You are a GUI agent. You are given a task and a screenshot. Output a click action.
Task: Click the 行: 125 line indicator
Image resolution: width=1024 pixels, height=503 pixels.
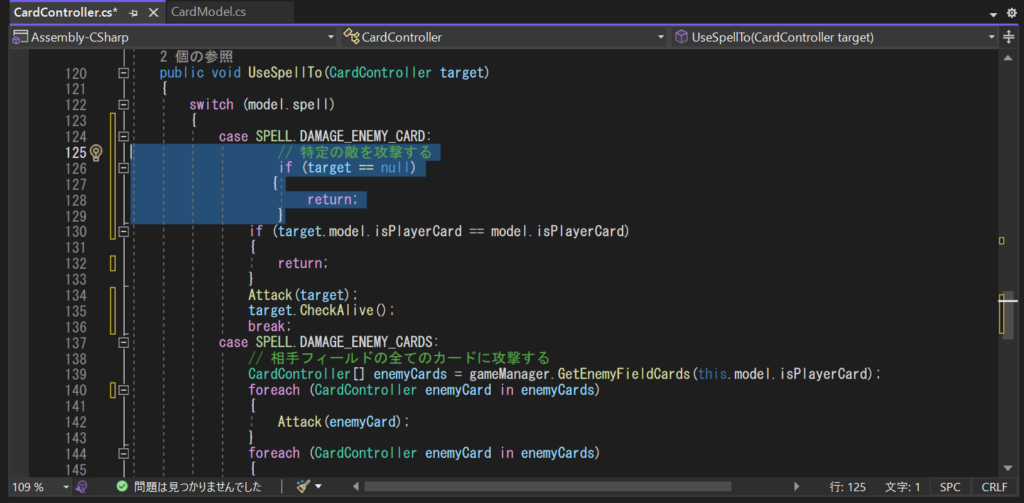click(848, 487)
